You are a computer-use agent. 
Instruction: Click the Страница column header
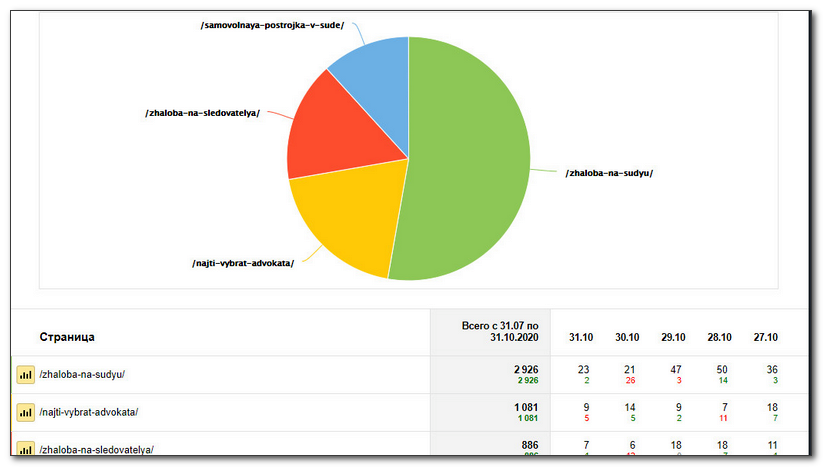point(67,337)
